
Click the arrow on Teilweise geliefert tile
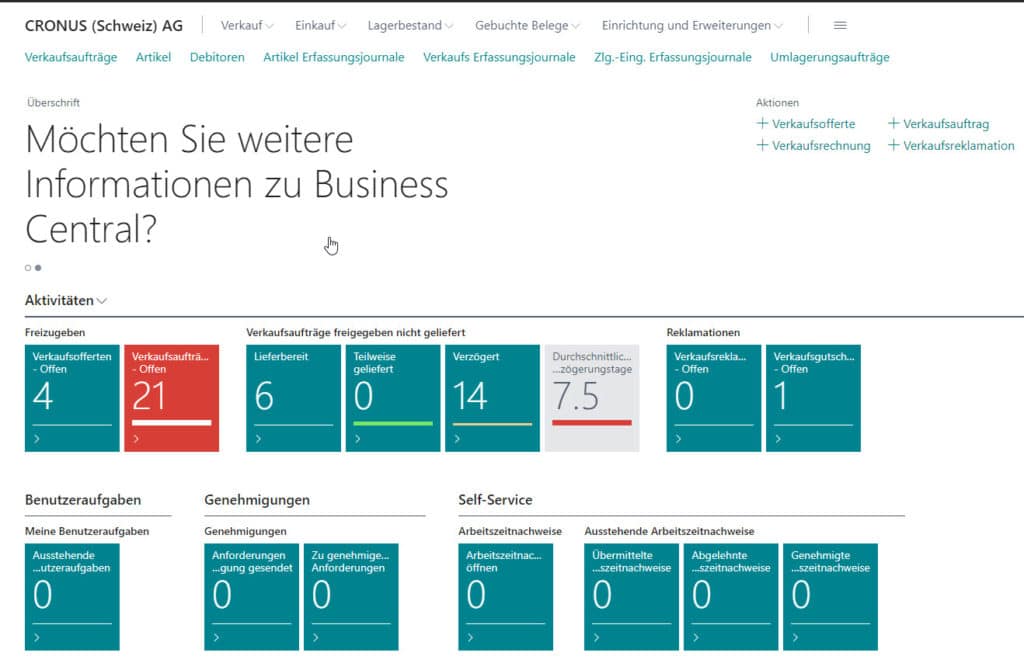(357, 439)
